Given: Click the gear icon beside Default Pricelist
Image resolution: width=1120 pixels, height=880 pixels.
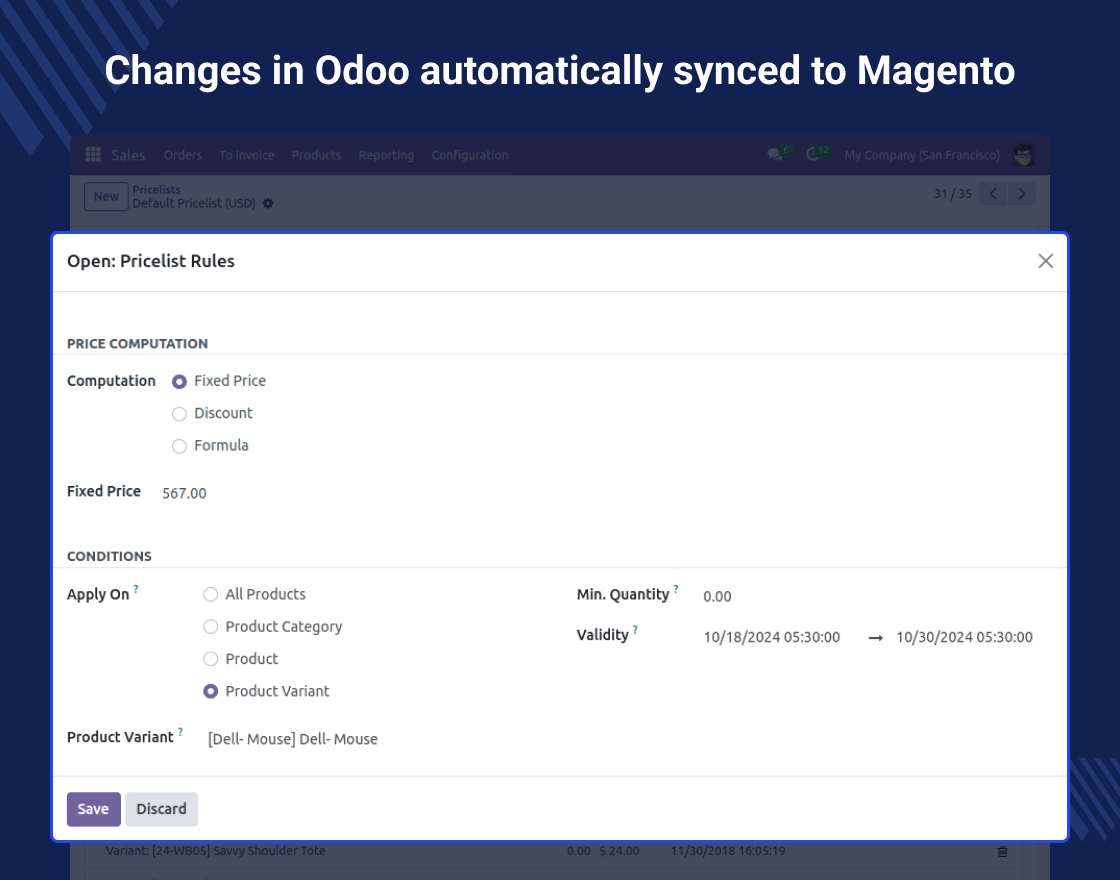Looking at the screenshot, I should pos(268,204).
